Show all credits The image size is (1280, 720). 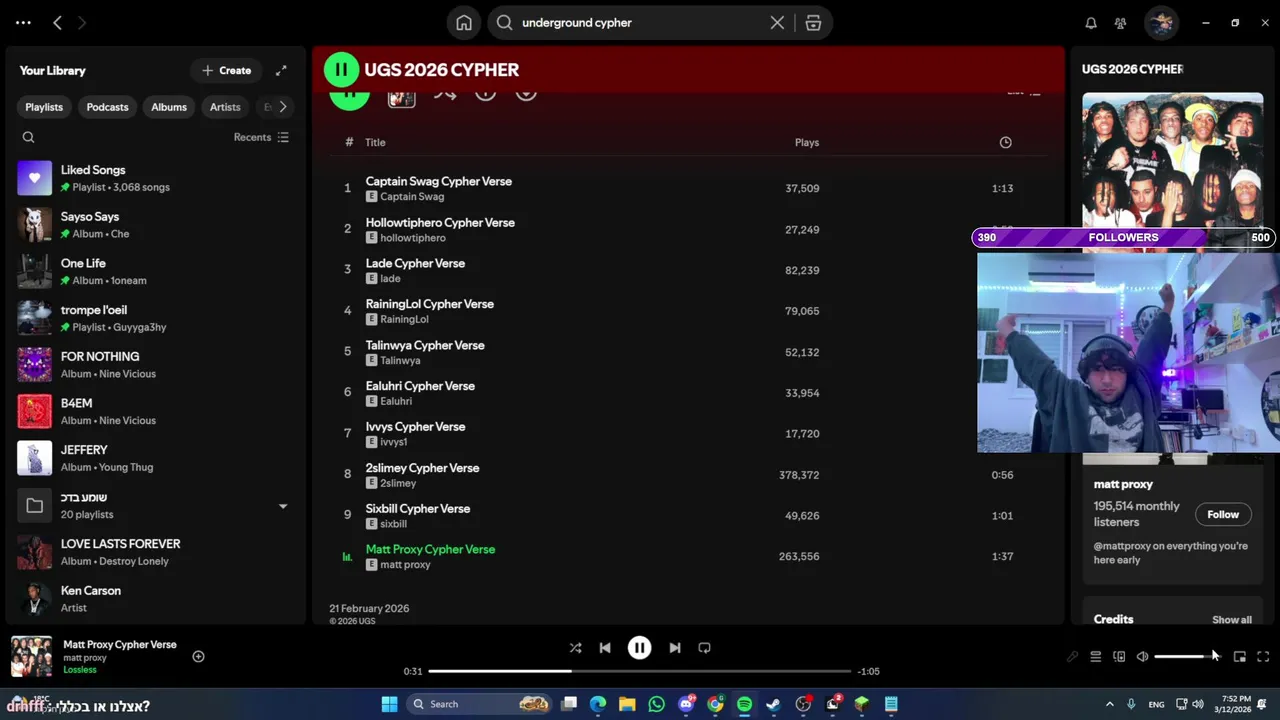tap(1232, 620)
